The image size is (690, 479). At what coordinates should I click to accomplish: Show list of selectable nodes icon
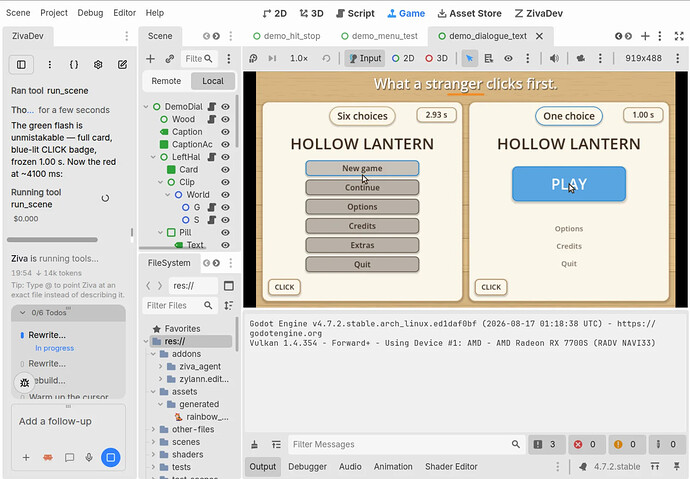point(488,58)
